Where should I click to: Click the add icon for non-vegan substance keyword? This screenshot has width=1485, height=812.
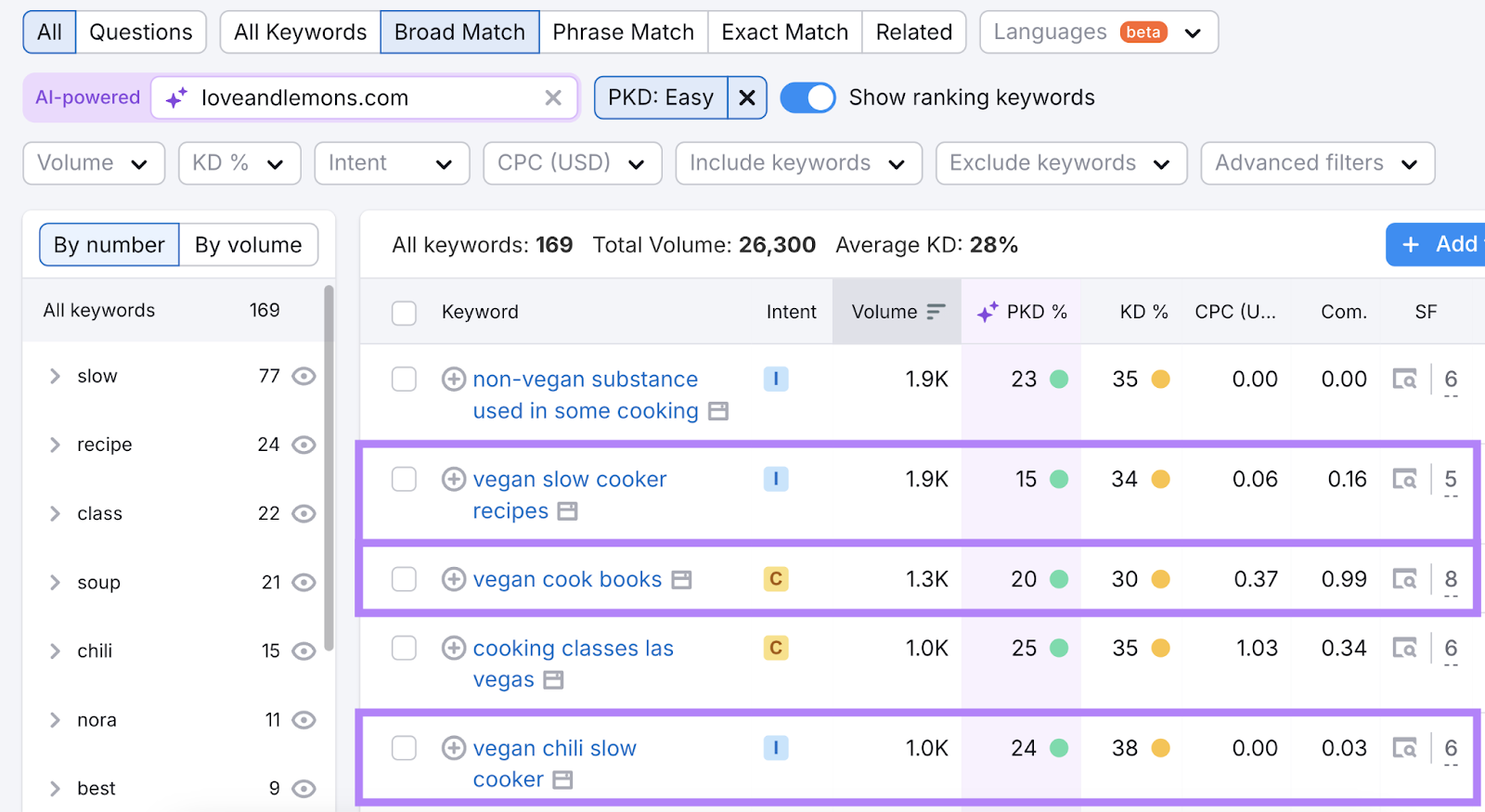(x=453, y=379)
